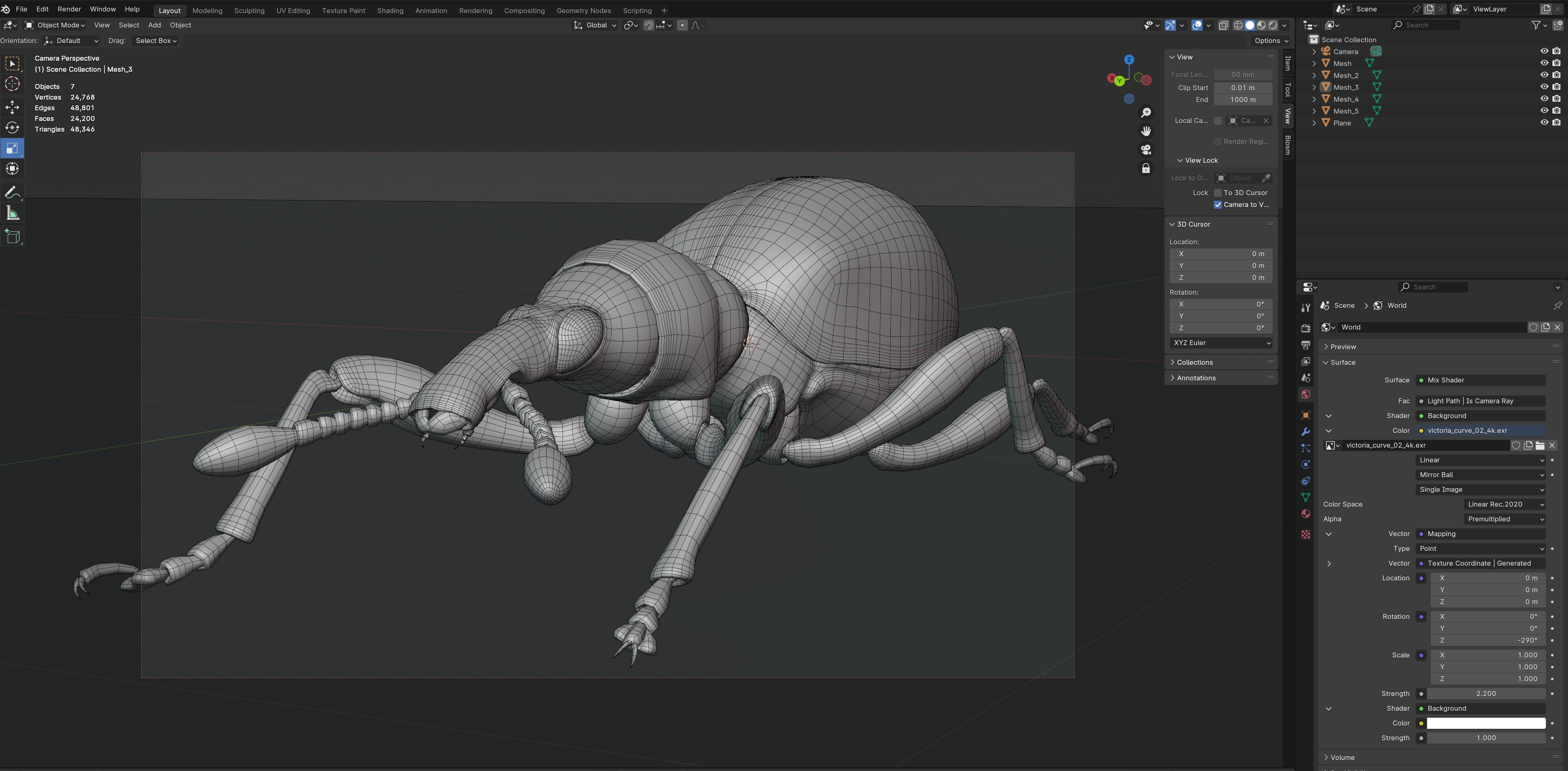The height and width of the screenshot is (771, 1568).
Task: Choose the Add Cube tool
Action: tap(12, 236)
